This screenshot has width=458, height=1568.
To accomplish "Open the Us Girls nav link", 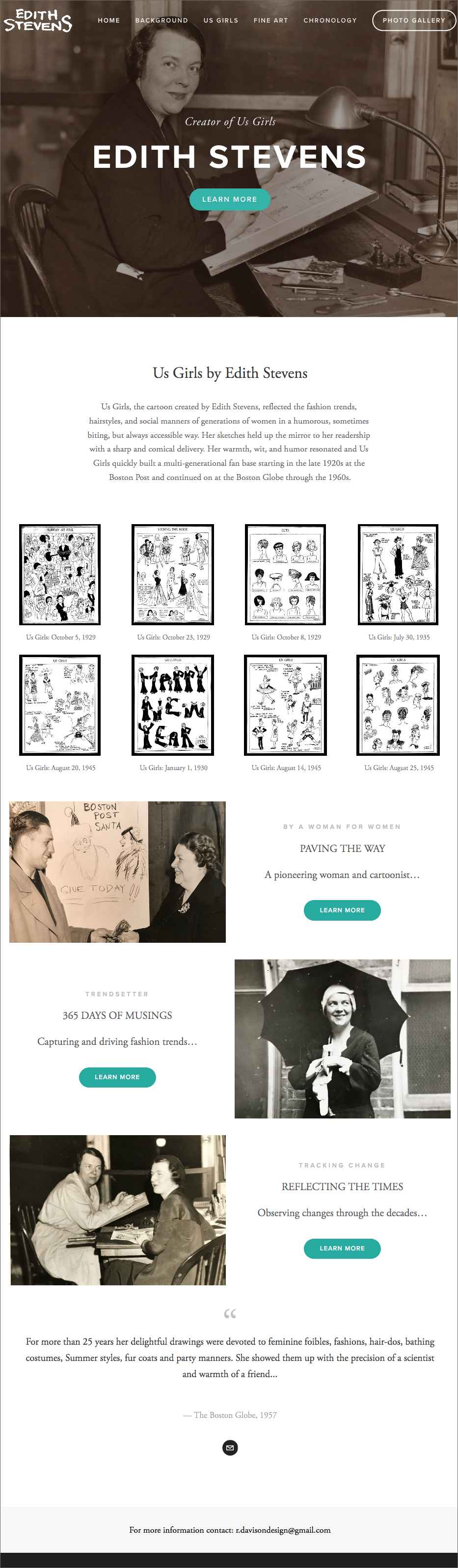I will click(220, 20).
